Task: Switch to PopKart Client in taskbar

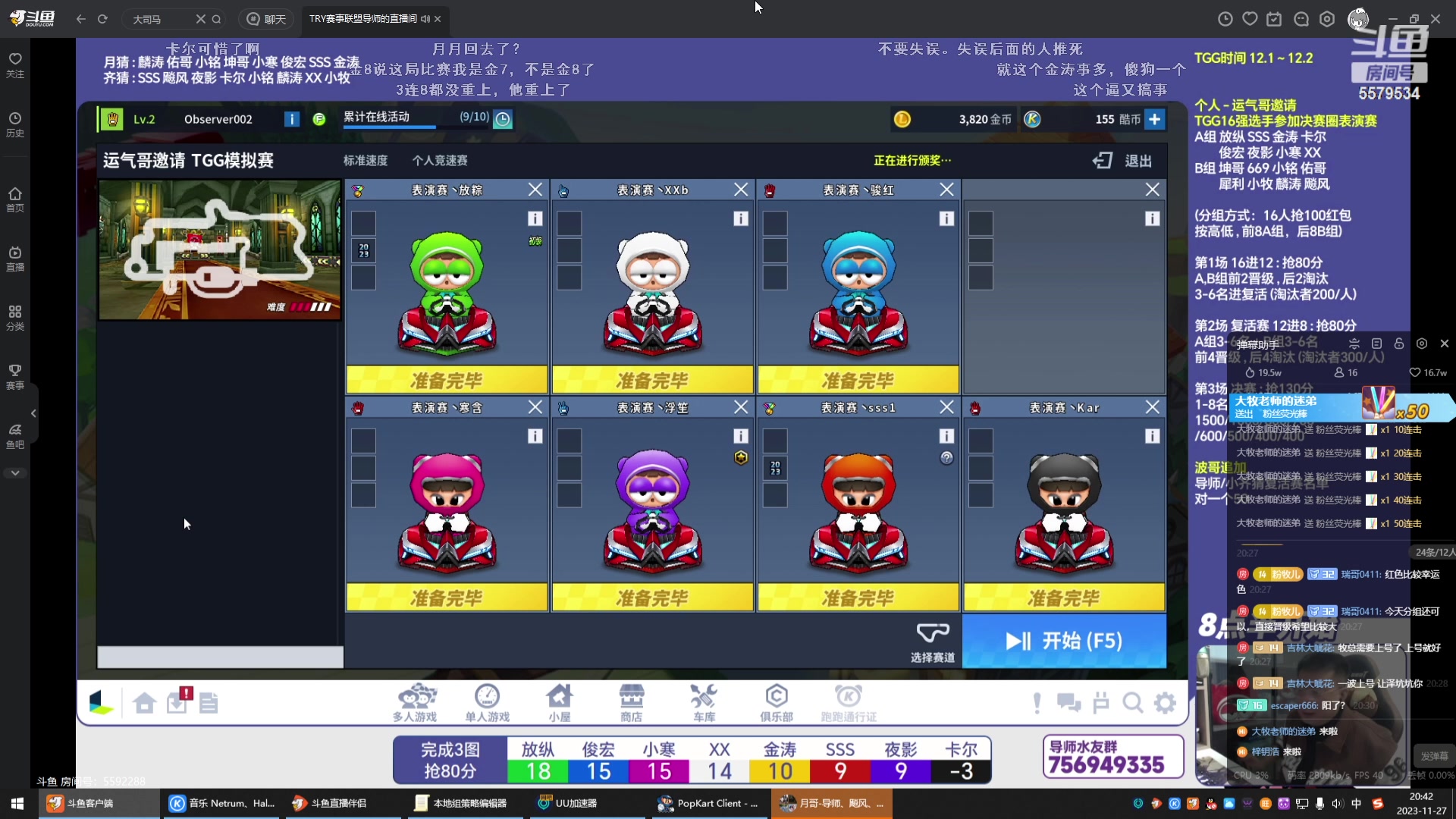Action: tap(708, 803)
